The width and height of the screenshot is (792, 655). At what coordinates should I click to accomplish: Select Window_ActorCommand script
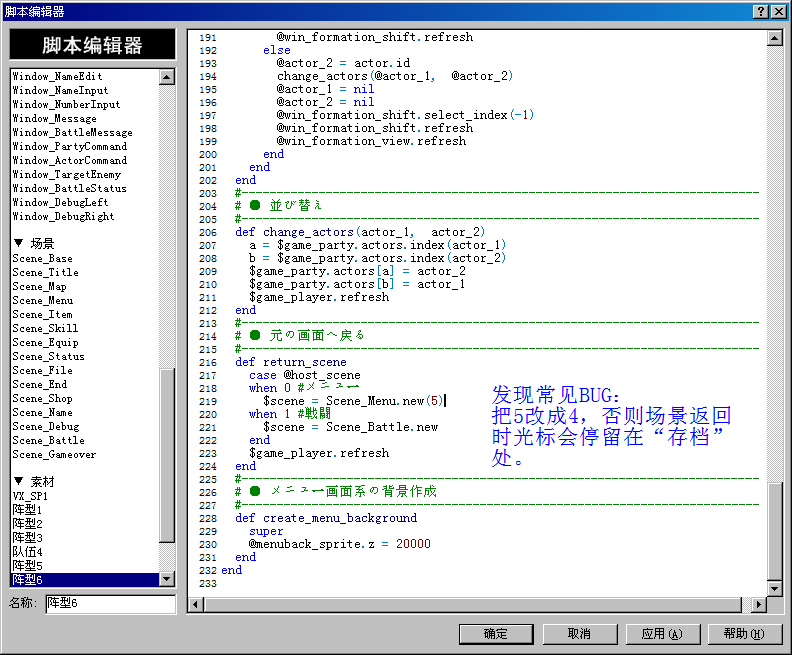point(69,161)
